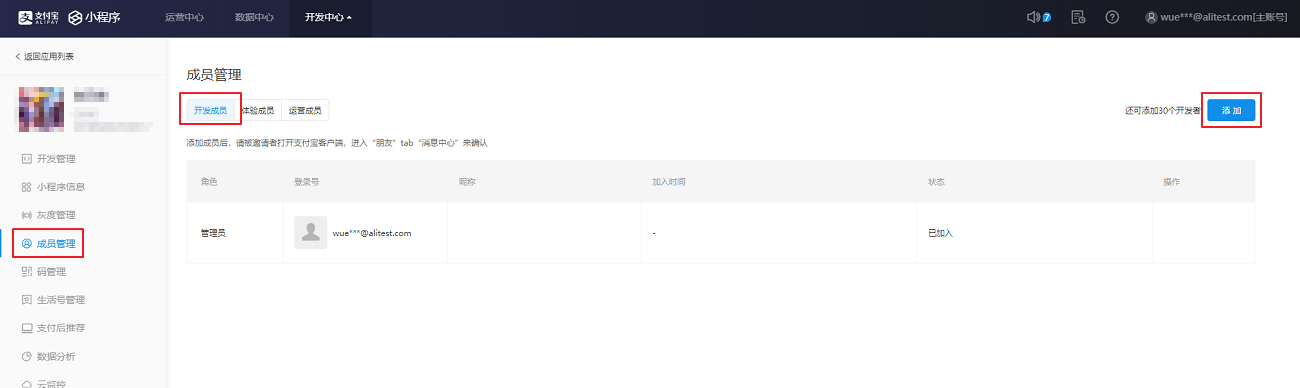Click the 已加入 status cell

click(x=940, y=233)
